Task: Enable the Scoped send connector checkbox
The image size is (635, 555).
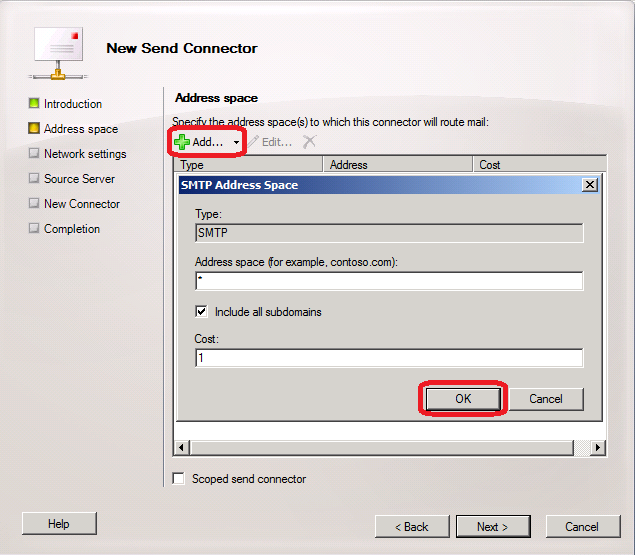Action: pyautogui.click(x=179, y=479)
